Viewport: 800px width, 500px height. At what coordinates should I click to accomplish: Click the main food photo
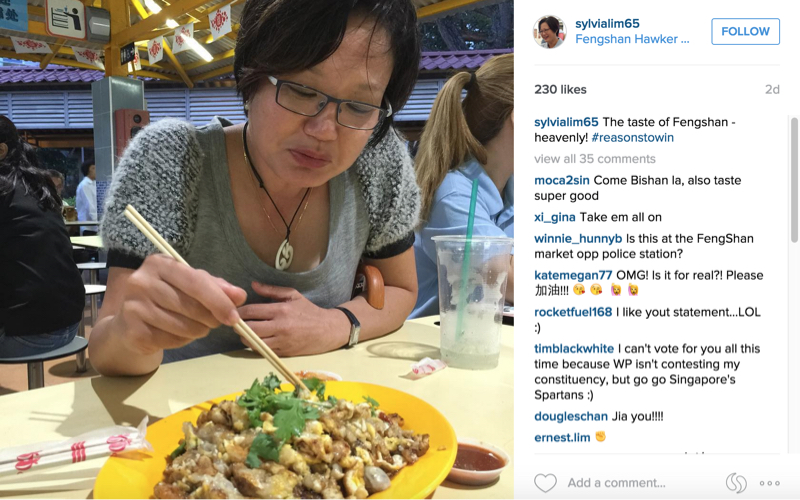point(257,249)
